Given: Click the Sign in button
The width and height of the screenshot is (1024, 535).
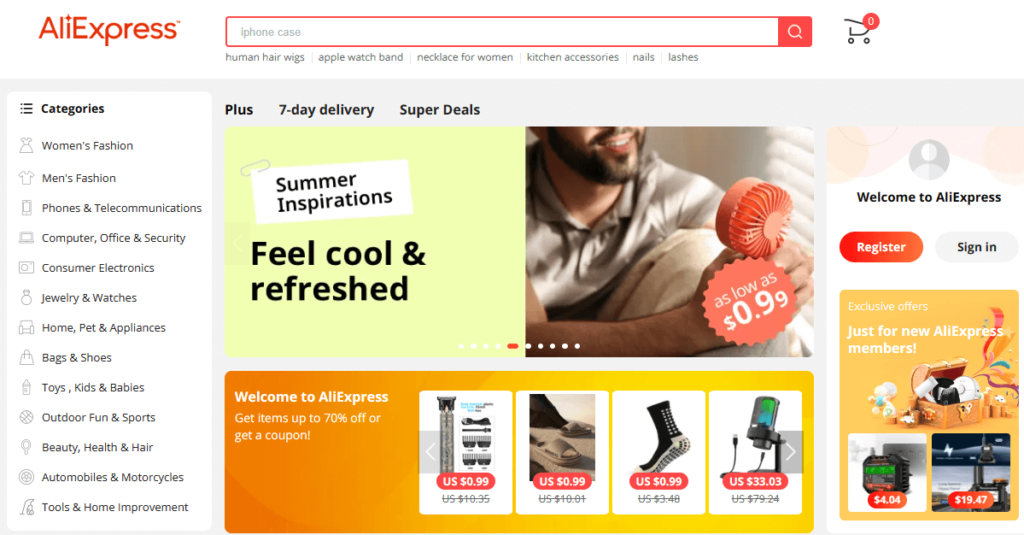Looking at the screenshot, I should (976, 247).
